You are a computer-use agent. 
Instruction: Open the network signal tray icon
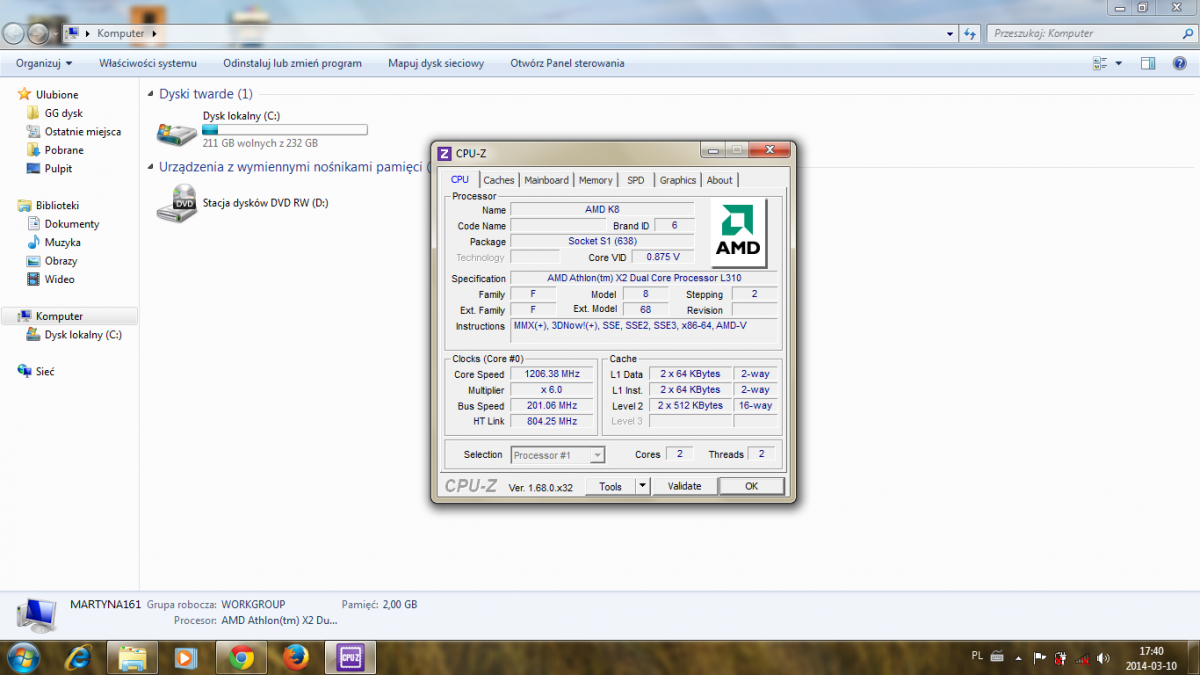pos(1082,657)
